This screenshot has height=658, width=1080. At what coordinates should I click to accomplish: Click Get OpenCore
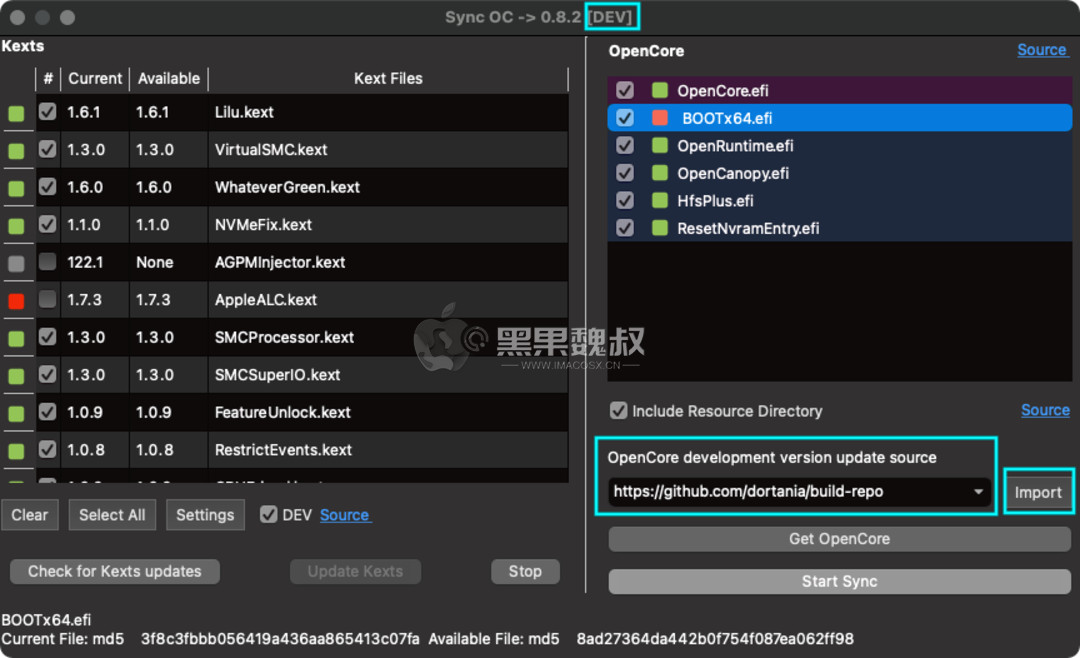[x=839, y=539]
